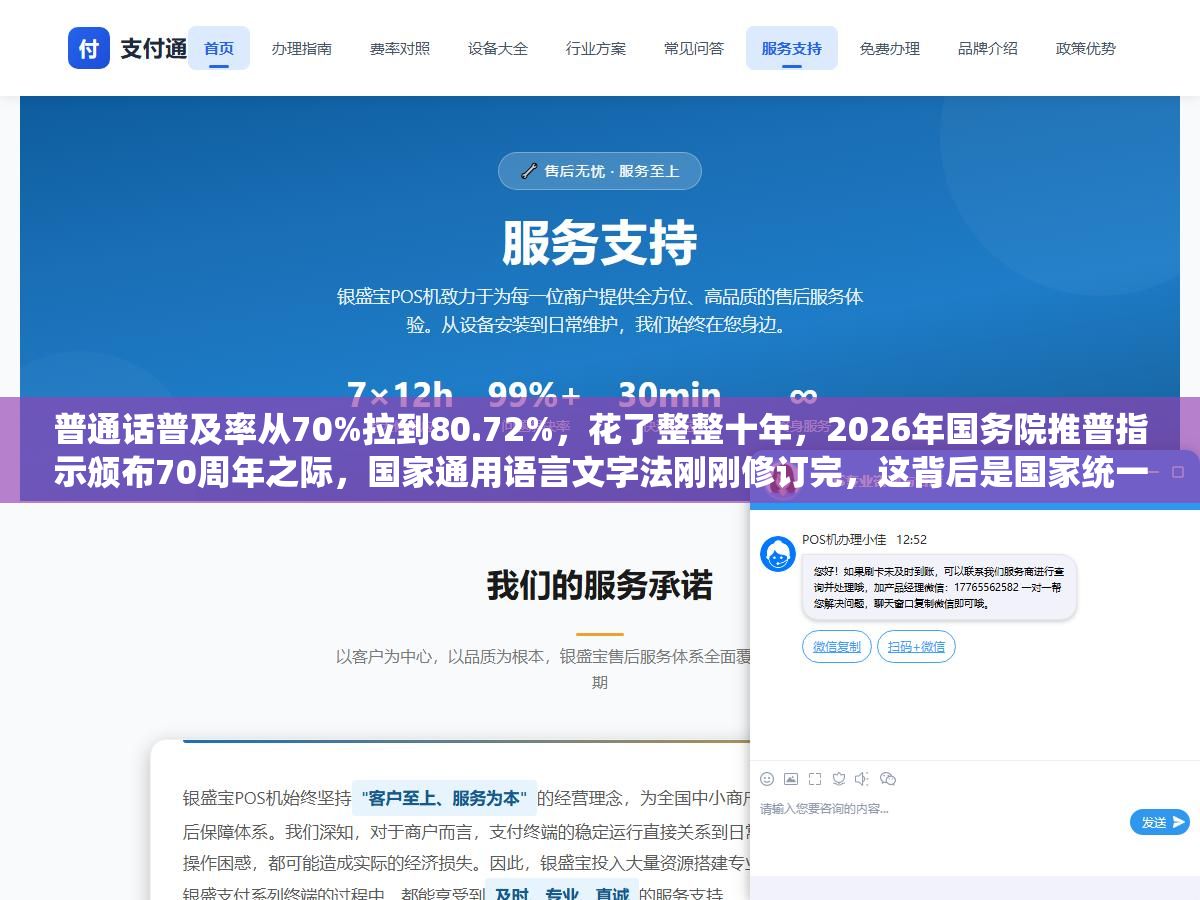Click the image upload icon in chat
The image size is (1200, 900).
[791, 778]
